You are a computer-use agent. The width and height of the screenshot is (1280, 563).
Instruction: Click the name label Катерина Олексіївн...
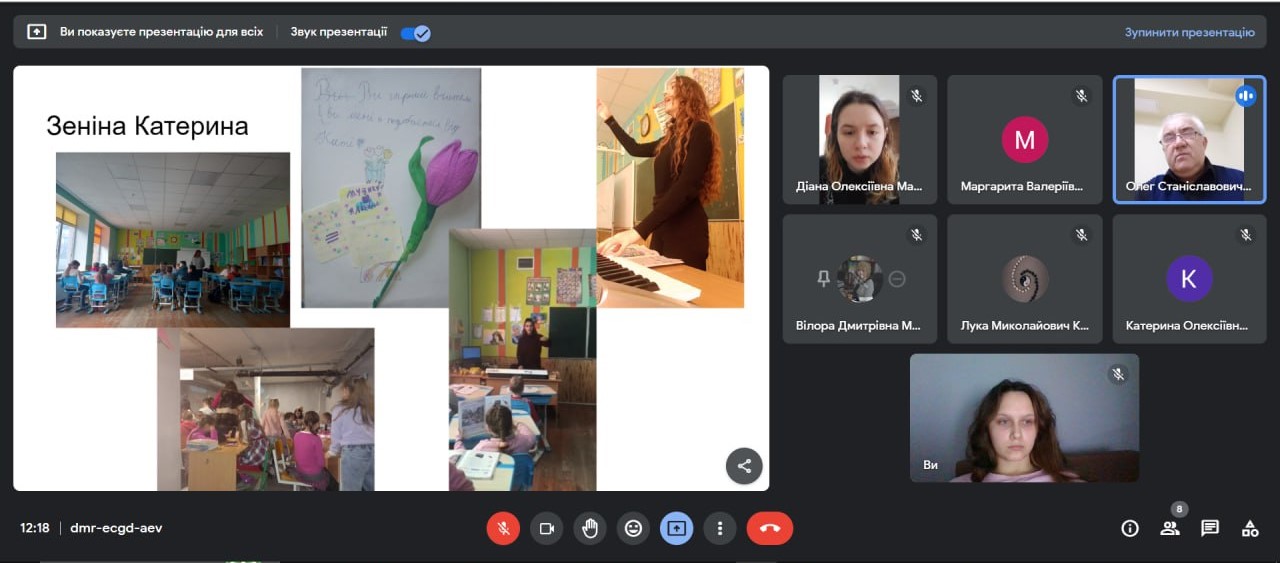[1187, 325]
